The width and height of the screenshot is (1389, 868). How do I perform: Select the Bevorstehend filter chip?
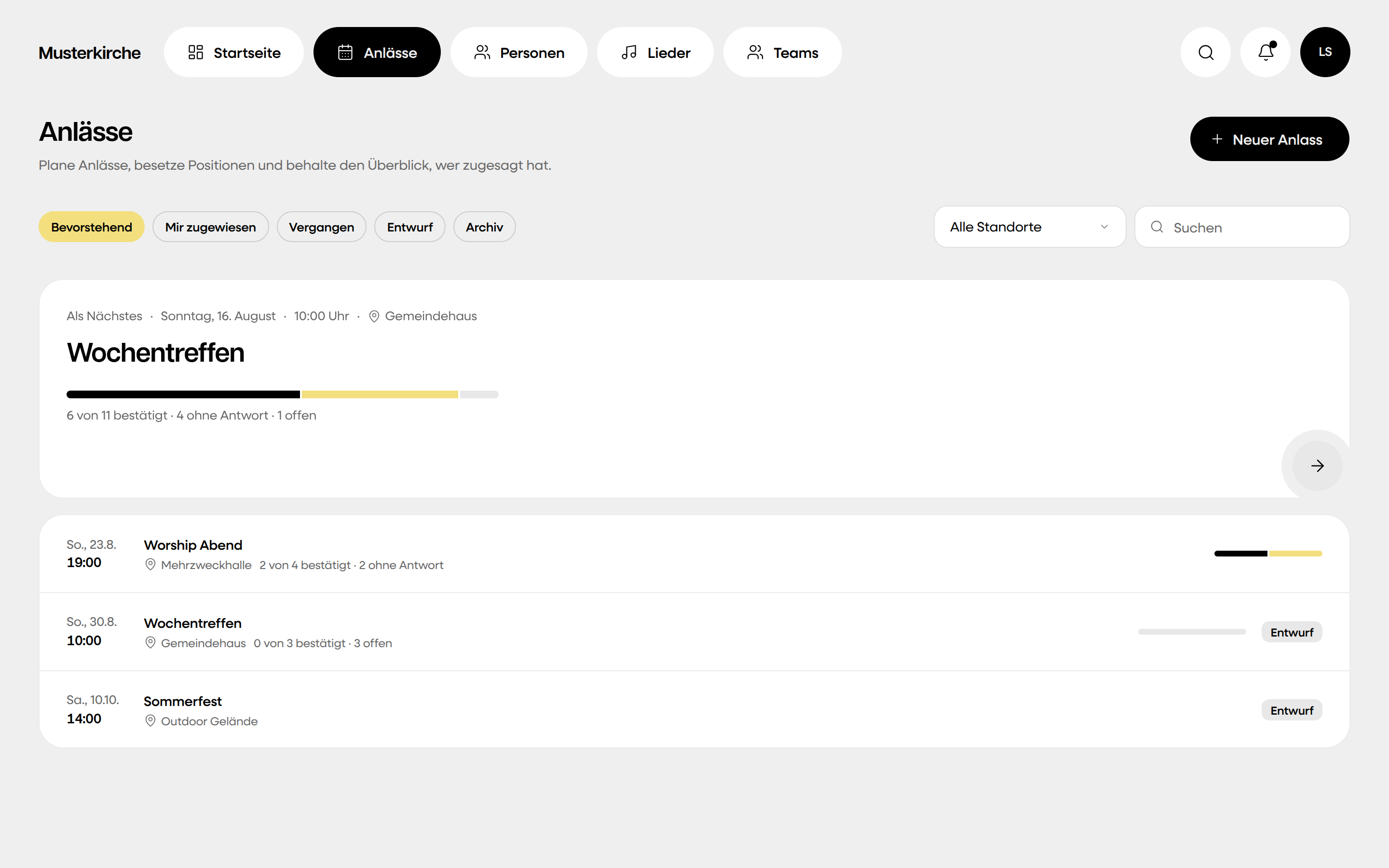pyautogui.click(x=91, y=227)
